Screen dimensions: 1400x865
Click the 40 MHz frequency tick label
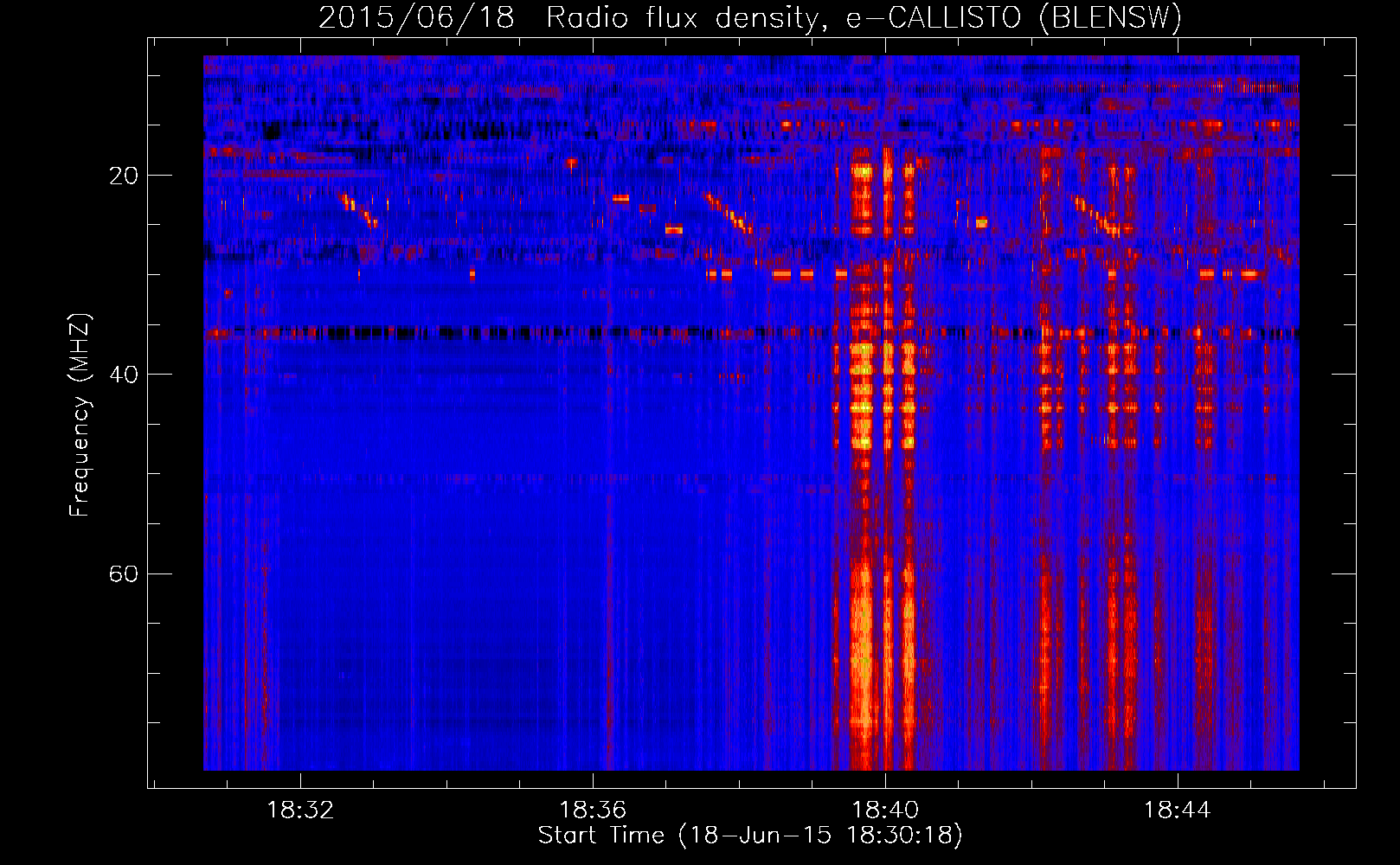click(x=124, y=375)
